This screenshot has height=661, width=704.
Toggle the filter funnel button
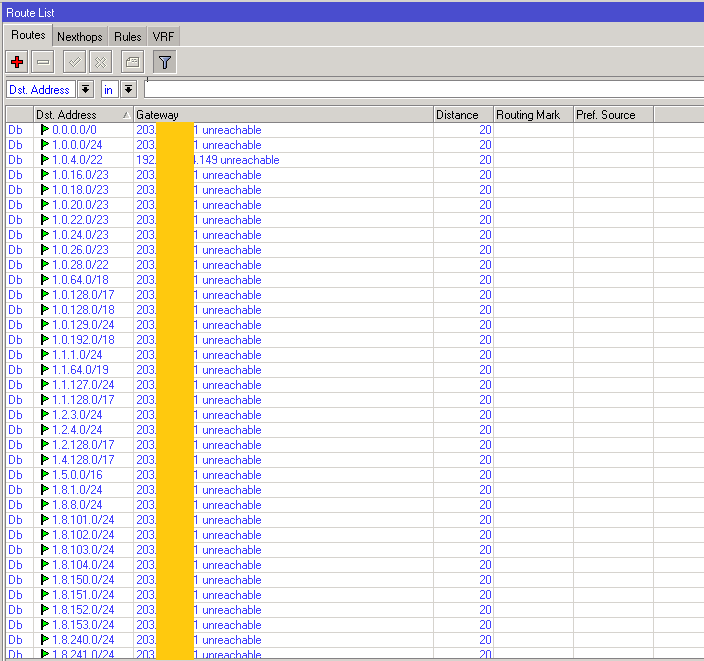click(165, 62)
